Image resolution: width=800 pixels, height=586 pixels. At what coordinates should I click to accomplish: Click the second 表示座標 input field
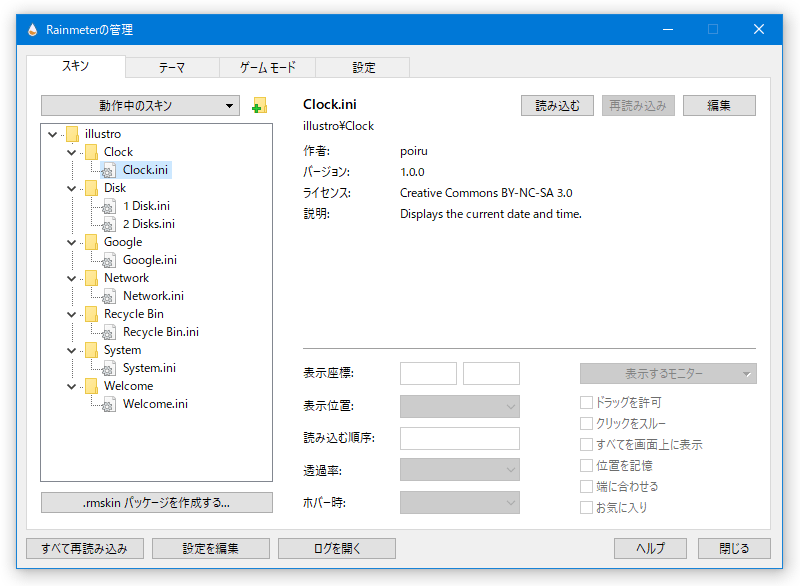coord(491,373)
